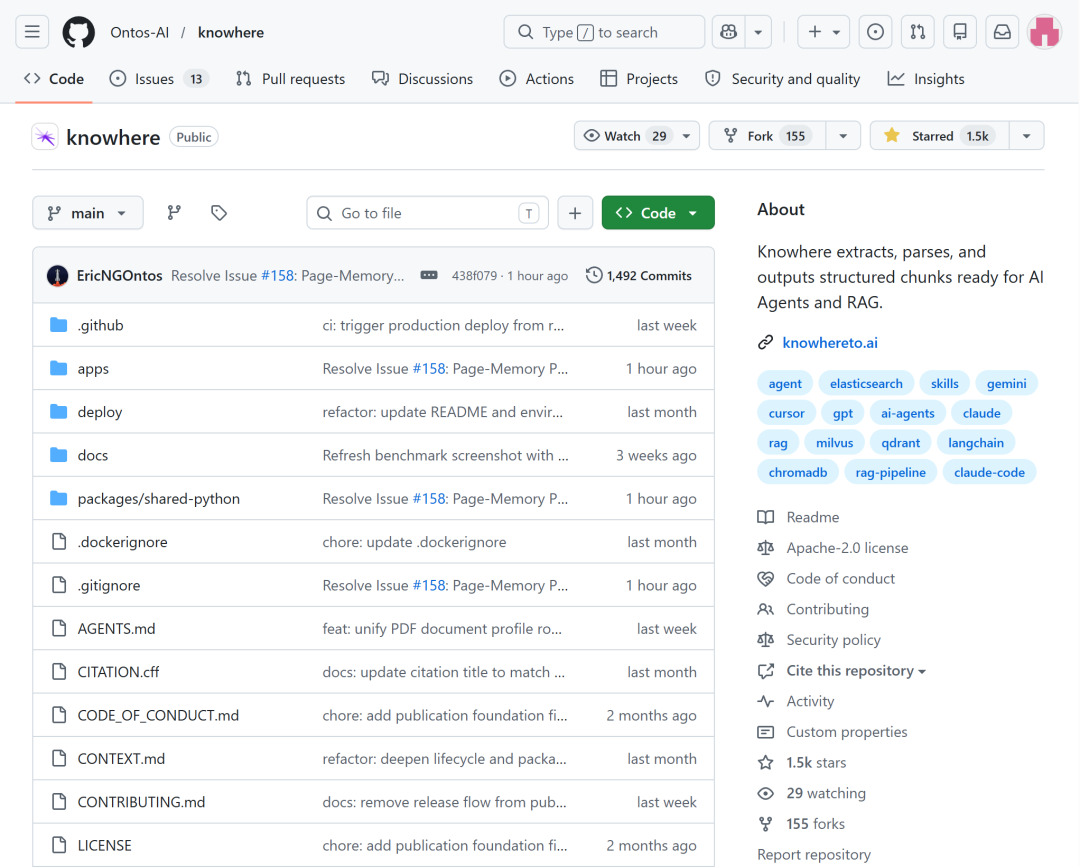Screen dimensions: 1080x867
Task: Open the Watch notifications dropdown
Action: point(636,136)
